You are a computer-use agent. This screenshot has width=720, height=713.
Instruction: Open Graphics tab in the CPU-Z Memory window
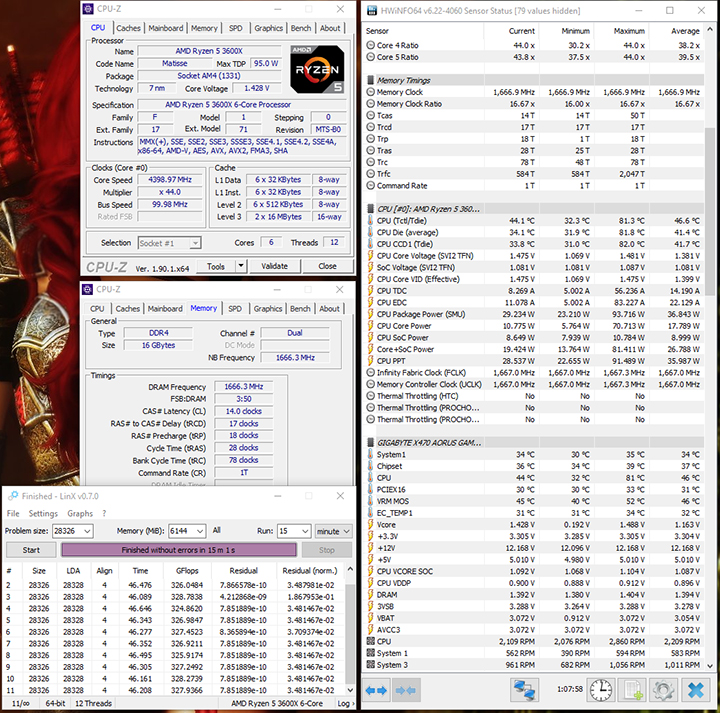coord(268,309)
